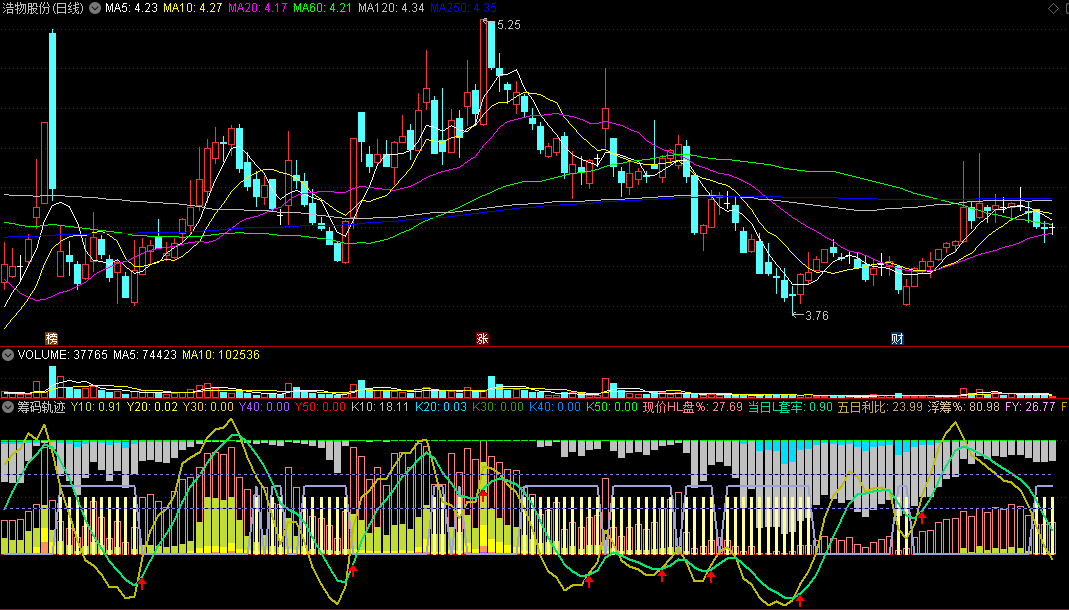The image size is (1069, 610).
Task: Click the K50: 0.00 value
Action: pyautogui.click(x=612, y=407)
